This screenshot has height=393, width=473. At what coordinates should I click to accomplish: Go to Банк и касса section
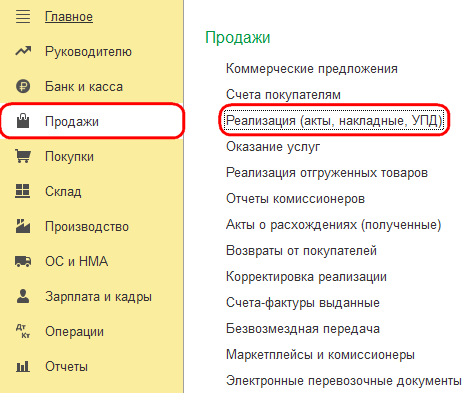[84, 87]
